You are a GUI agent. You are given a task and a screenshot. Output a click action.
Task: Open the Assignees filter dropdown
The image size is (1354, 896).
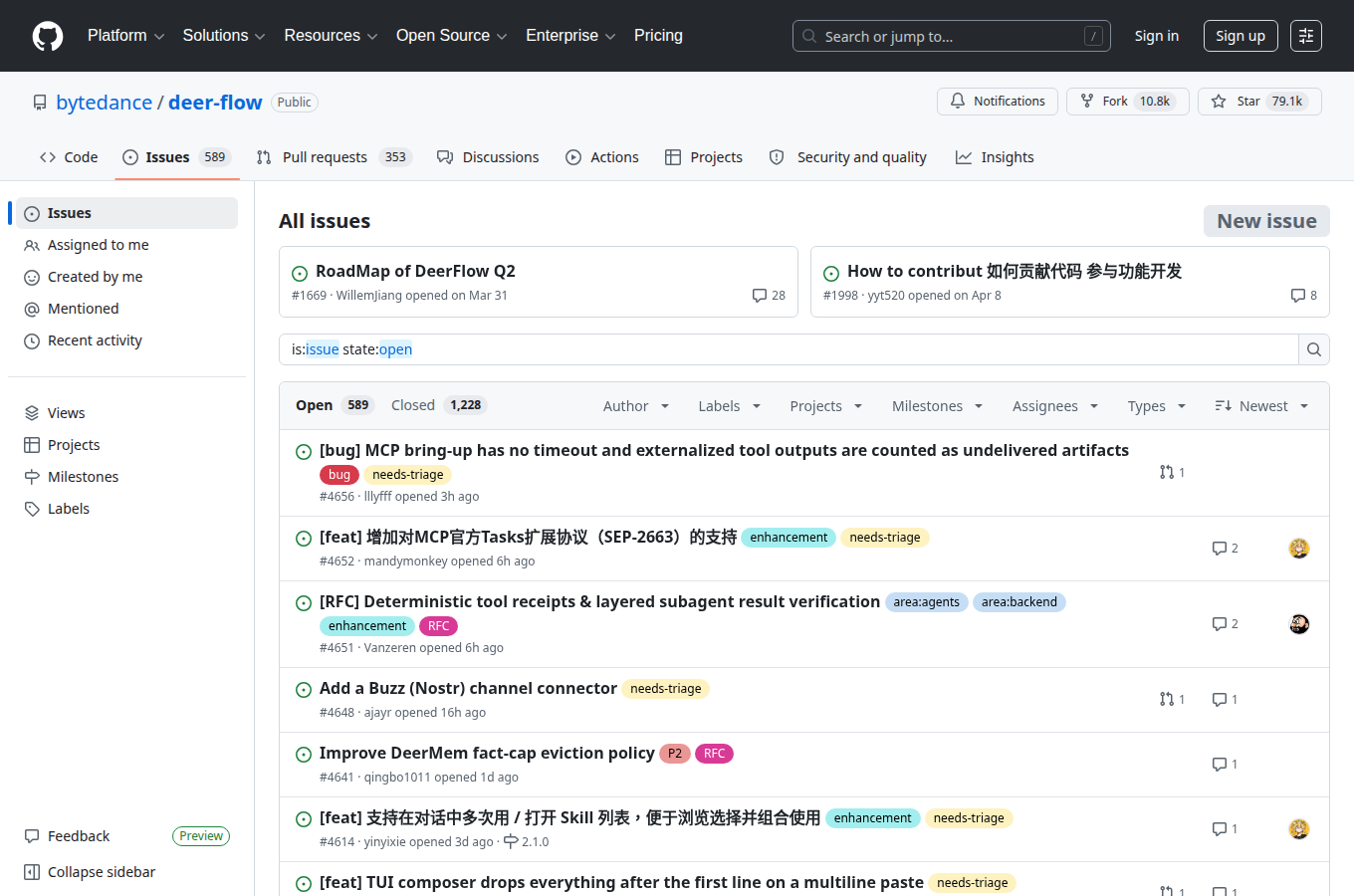(1055, 406)
